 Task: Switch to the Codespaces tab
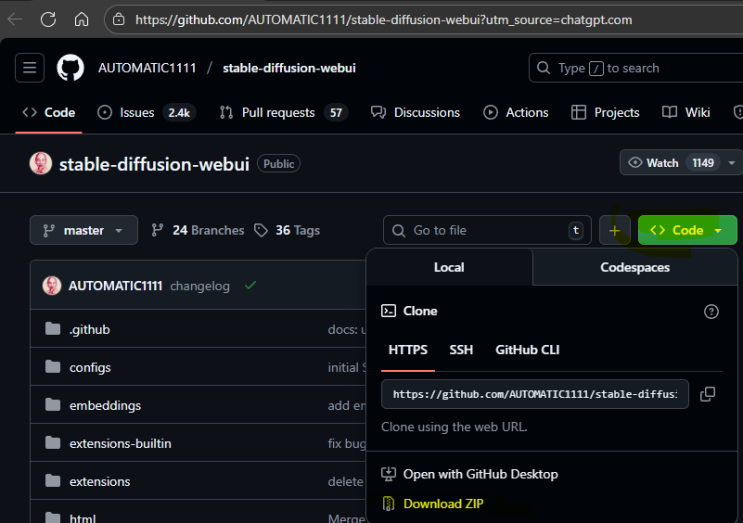635,267
